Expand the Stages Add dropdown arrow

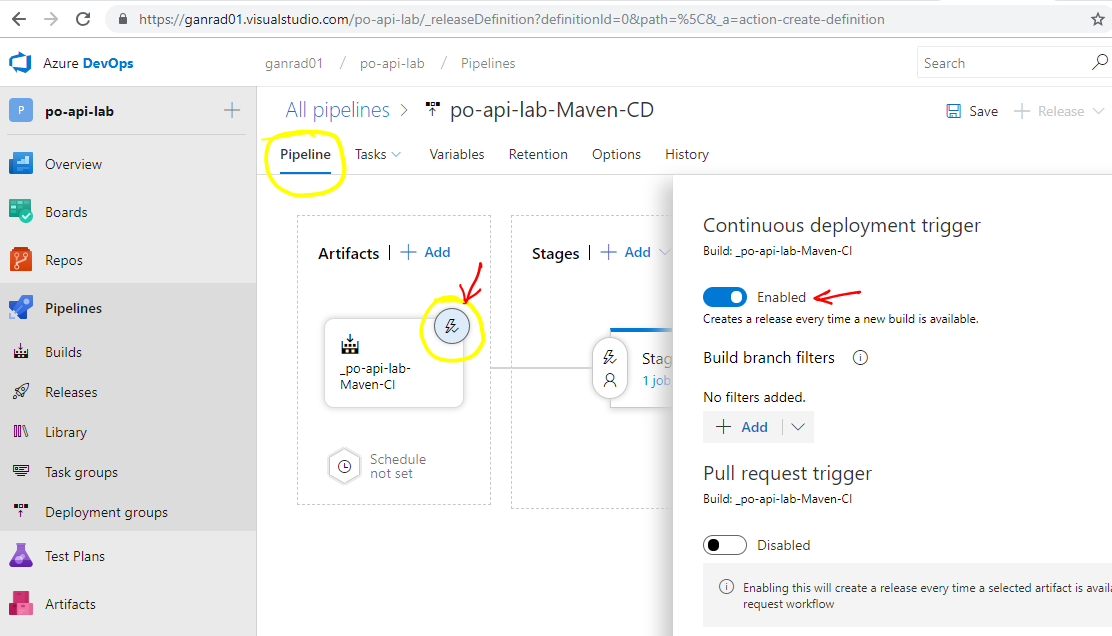tap(664, 252)
